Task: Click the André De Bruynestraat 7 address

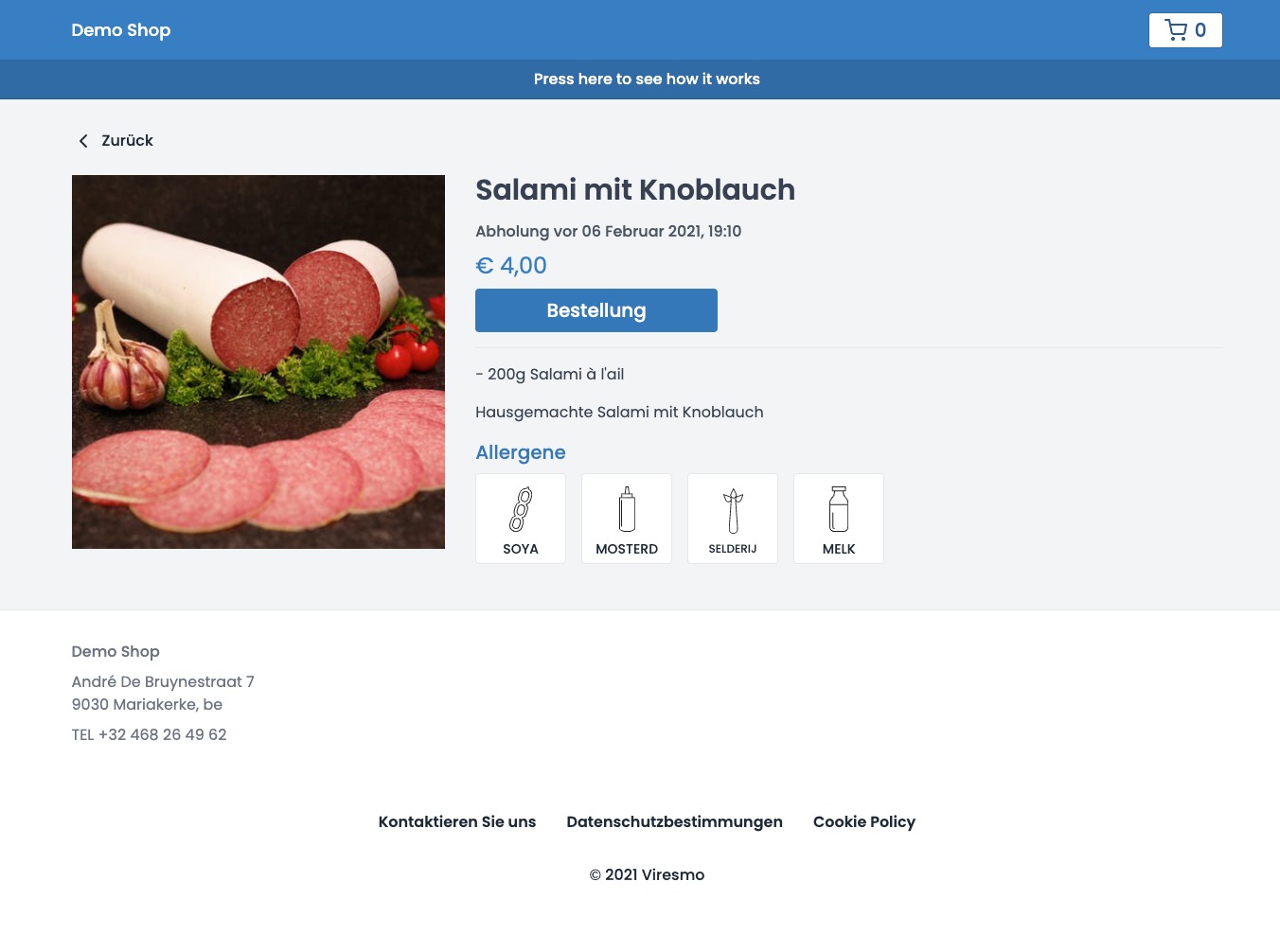Action: [163, 681]
